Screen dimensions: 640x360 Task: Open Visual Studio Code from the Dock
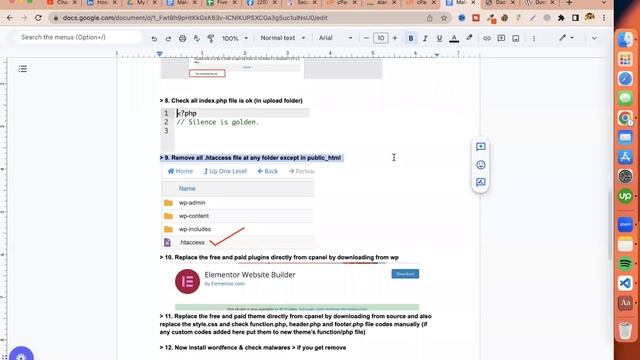click(x=625, y=283)
